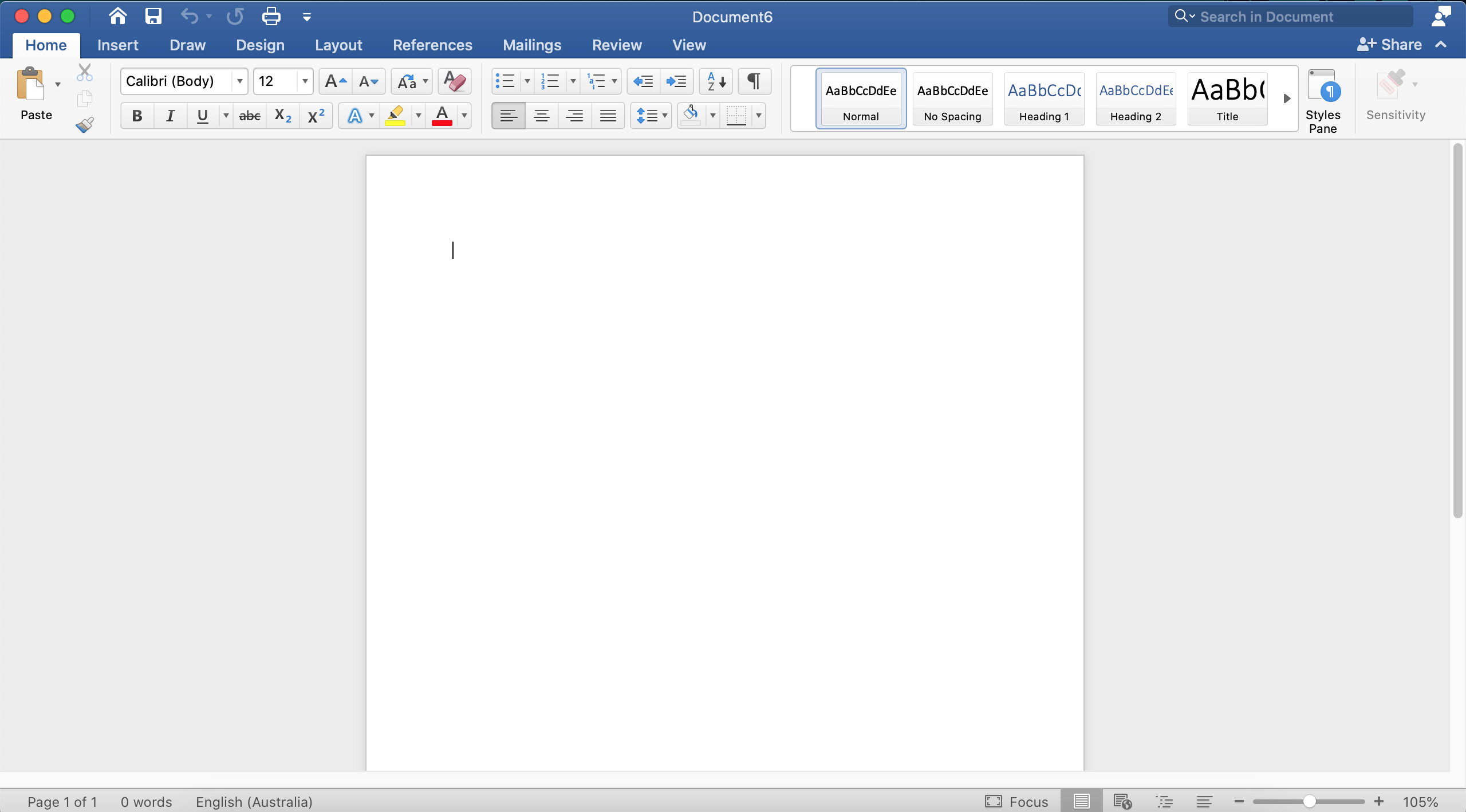Click the print icon in the title bar
1466x812 pixels.
(271, 17)
